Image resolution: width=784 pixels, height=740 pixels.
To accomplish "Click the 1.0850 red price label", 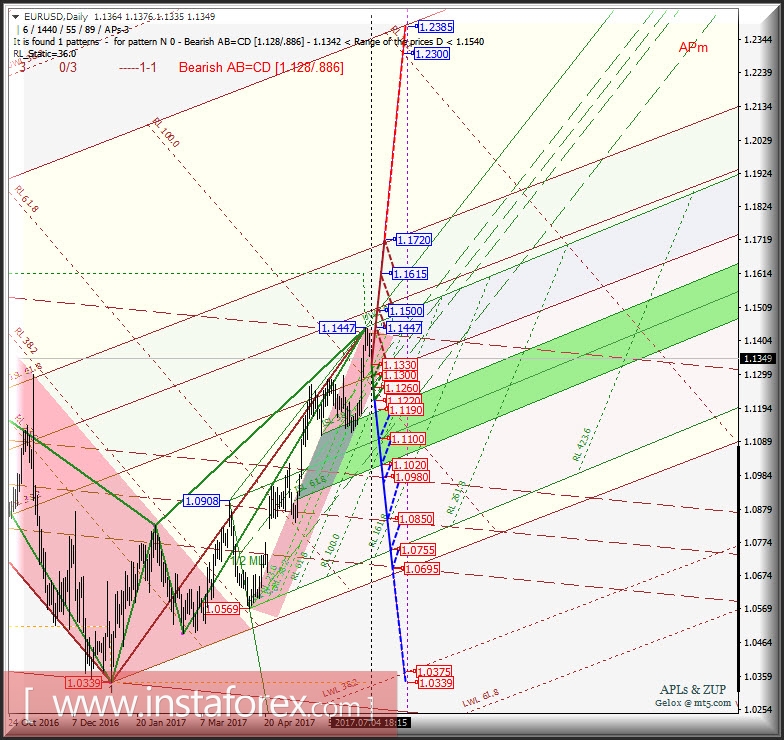I will click(x=416, y=519).
